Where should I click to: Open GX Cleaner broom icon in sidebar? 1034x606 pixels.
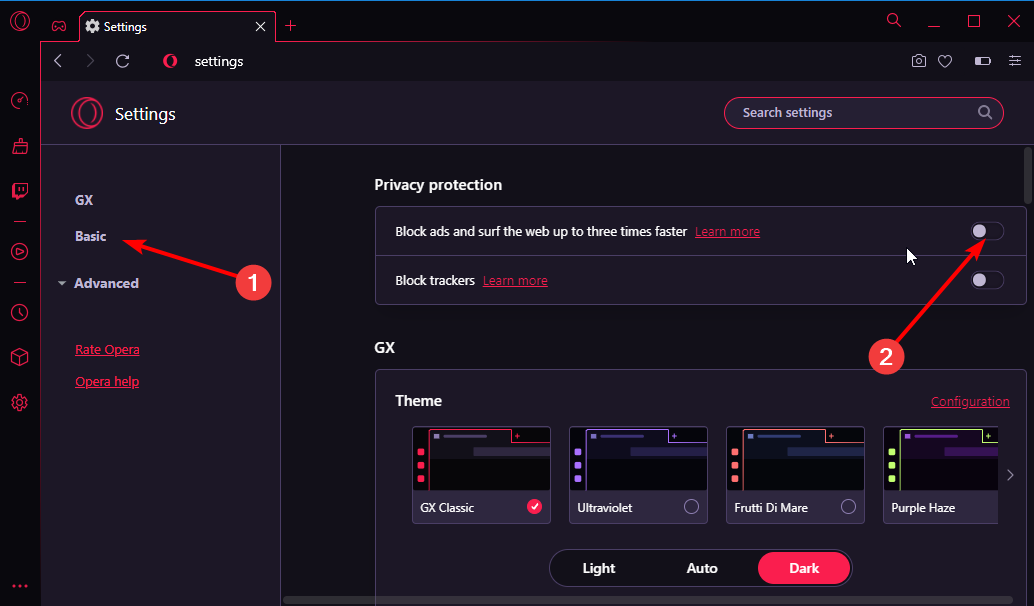(20, 146)
